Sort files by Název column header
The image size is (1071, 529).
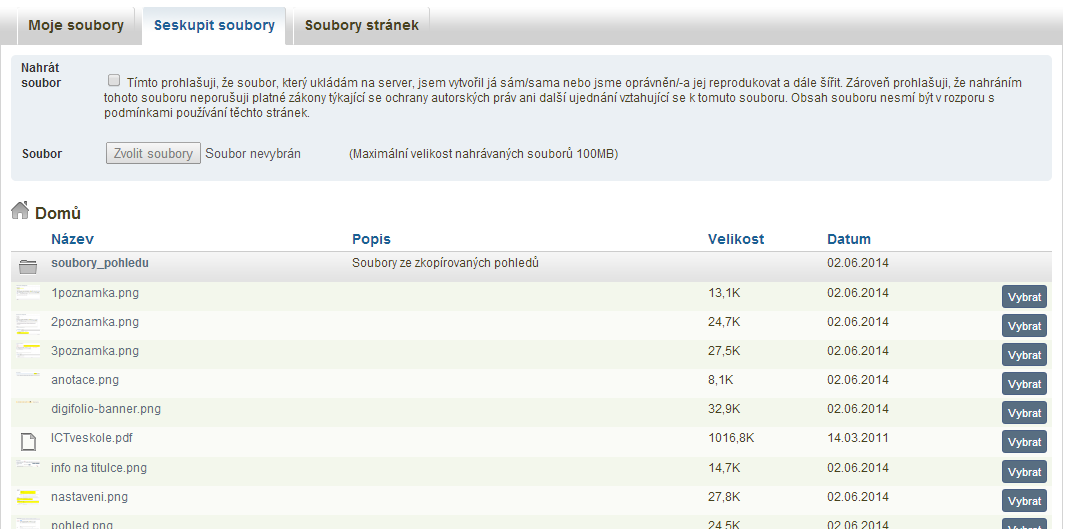point(72,239)
